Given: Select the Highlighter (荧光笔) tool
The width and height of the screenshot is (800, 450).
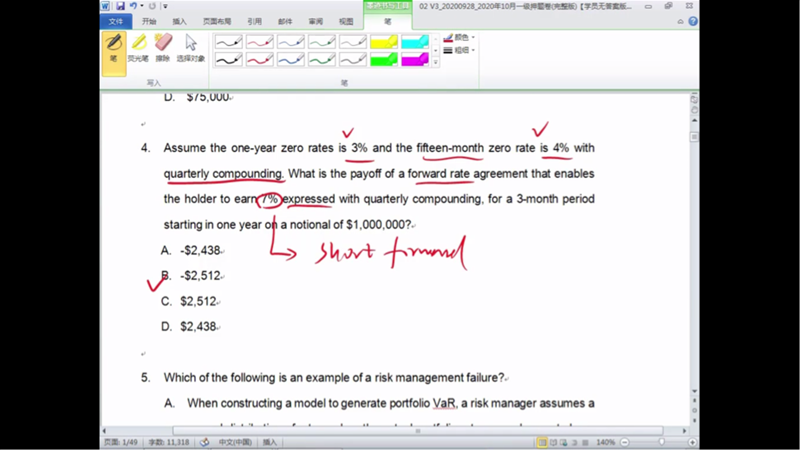Looking at the screenshot, I should coord(138,48).
